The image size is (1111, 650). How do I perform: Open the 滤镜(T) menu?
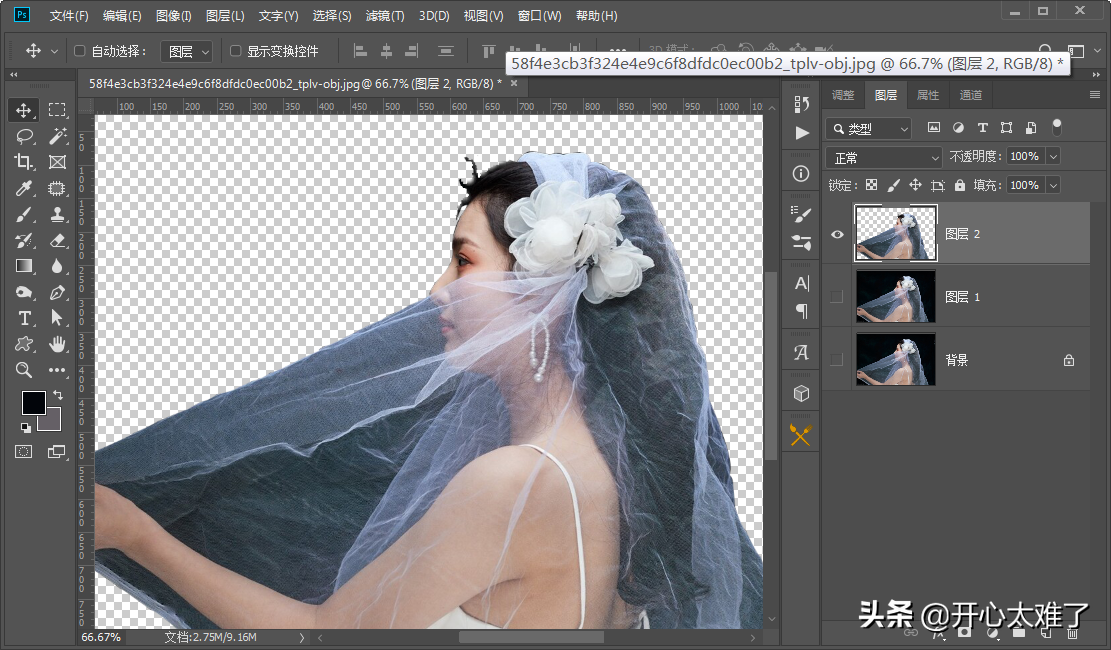[x=385, y=16]
